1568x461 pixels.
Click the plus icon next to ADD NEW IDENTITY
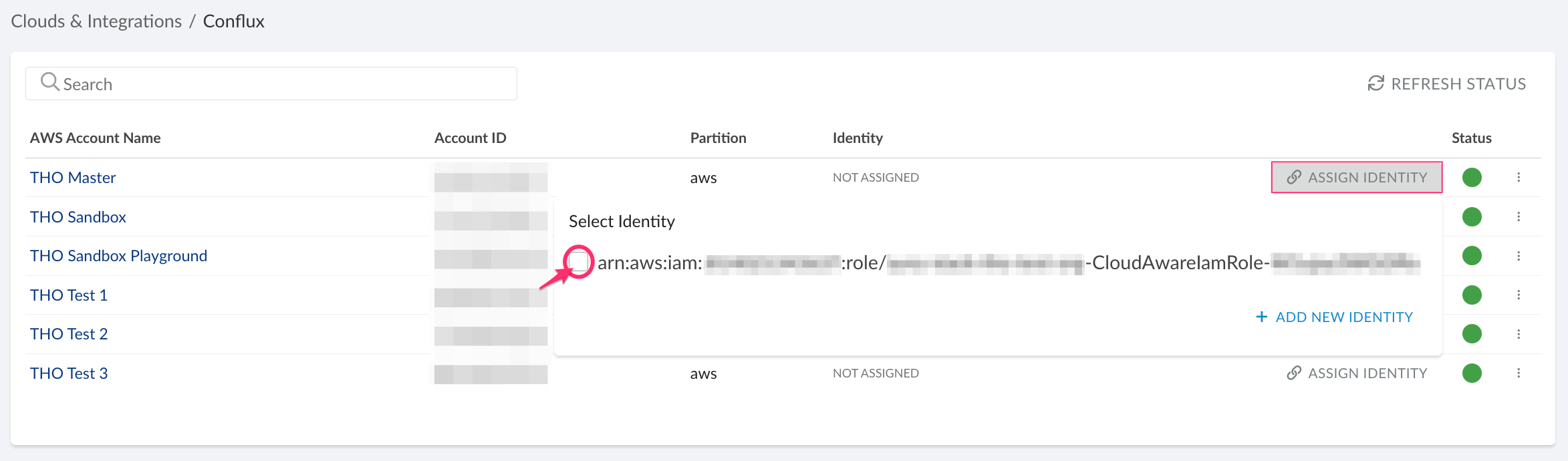(1261, 317)
